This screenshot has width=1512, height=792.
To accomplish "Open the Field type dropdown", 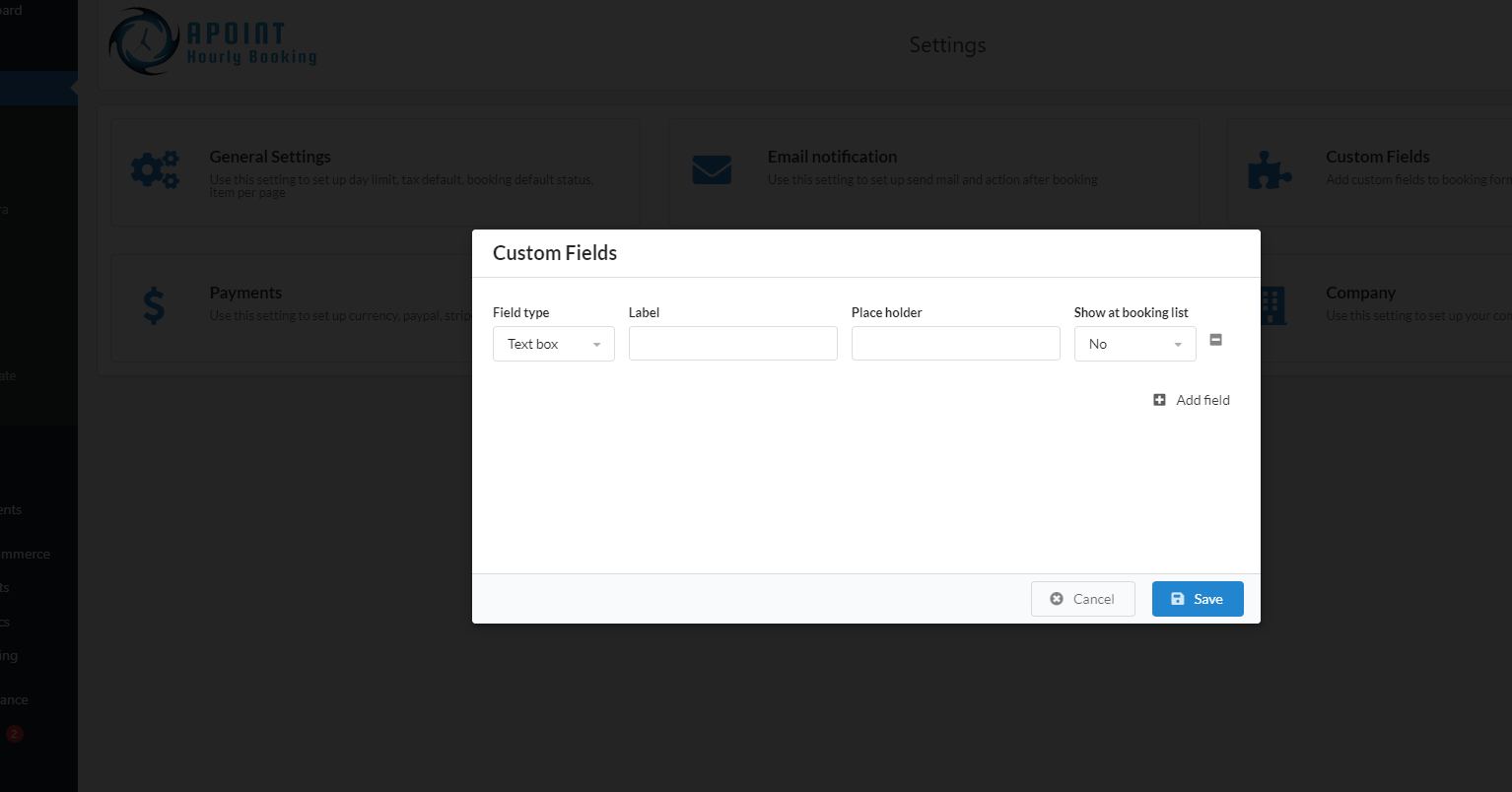I will coord(554,344).
